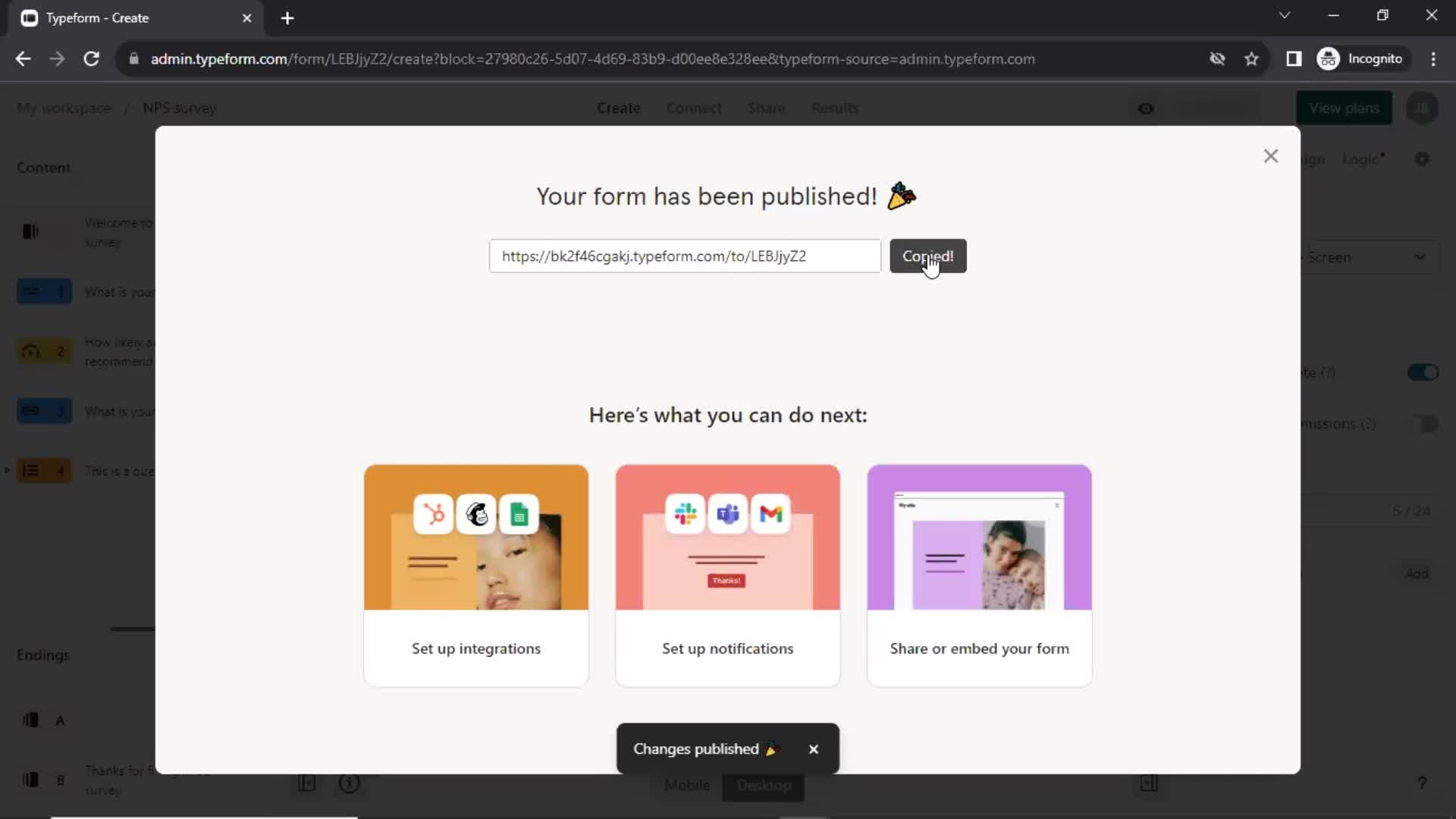Image resolution: width=1456 pixels, height=819 pixels.
Task: Click the Gmail notification icon
Action: click(771, 514)
